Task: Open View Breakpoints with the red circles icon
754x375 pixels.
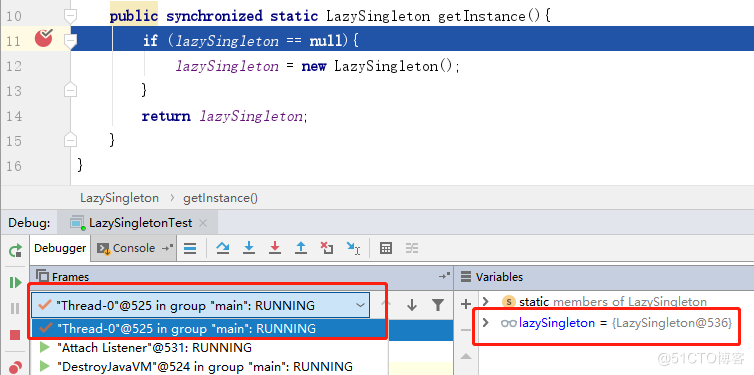Action: pos(16,367)
